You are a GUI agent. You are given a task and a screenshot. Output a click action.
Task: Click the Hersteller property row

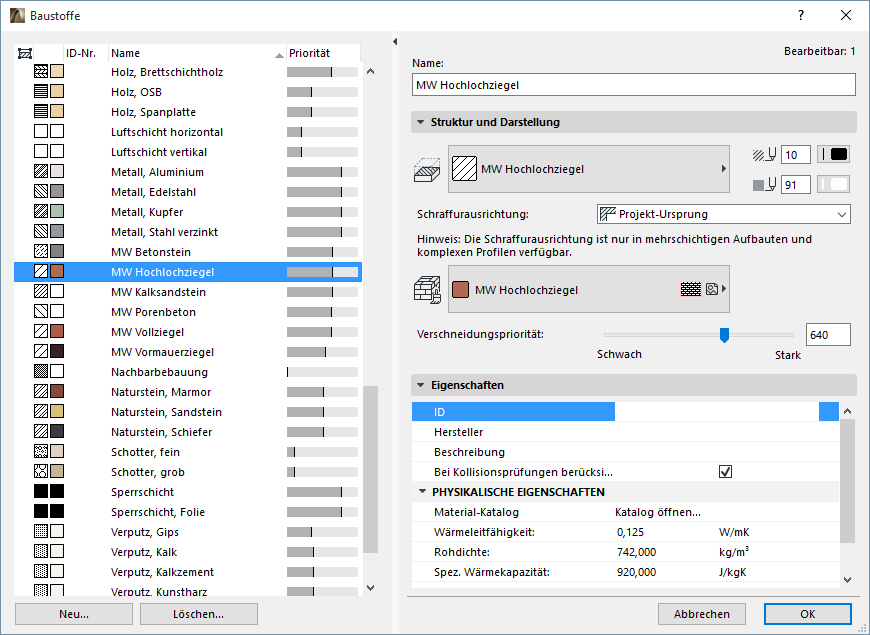(x=625, y=432)
